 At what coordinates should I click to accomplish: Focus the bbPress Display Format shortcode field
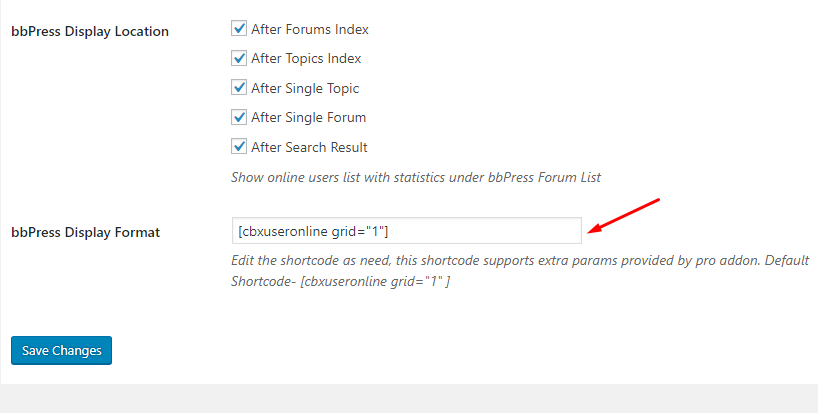click(x=406, y=230)
